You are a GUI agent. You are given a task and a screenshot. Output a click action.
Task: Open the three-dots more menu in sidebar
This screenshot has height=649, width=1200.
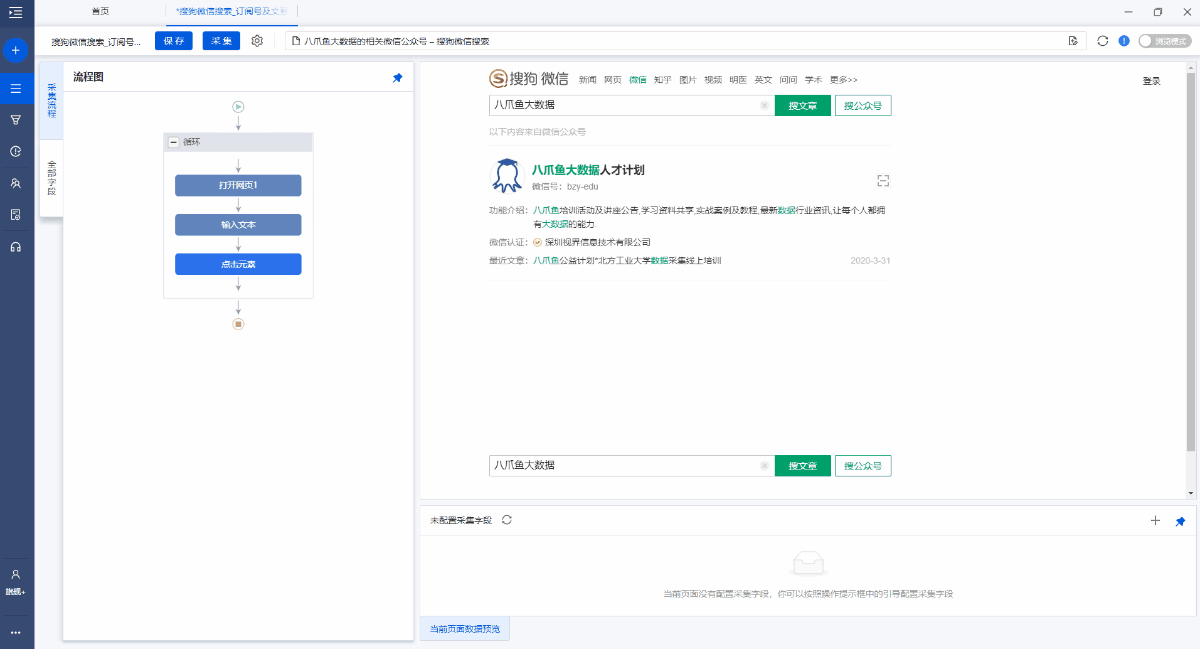(x=15, y=632)
